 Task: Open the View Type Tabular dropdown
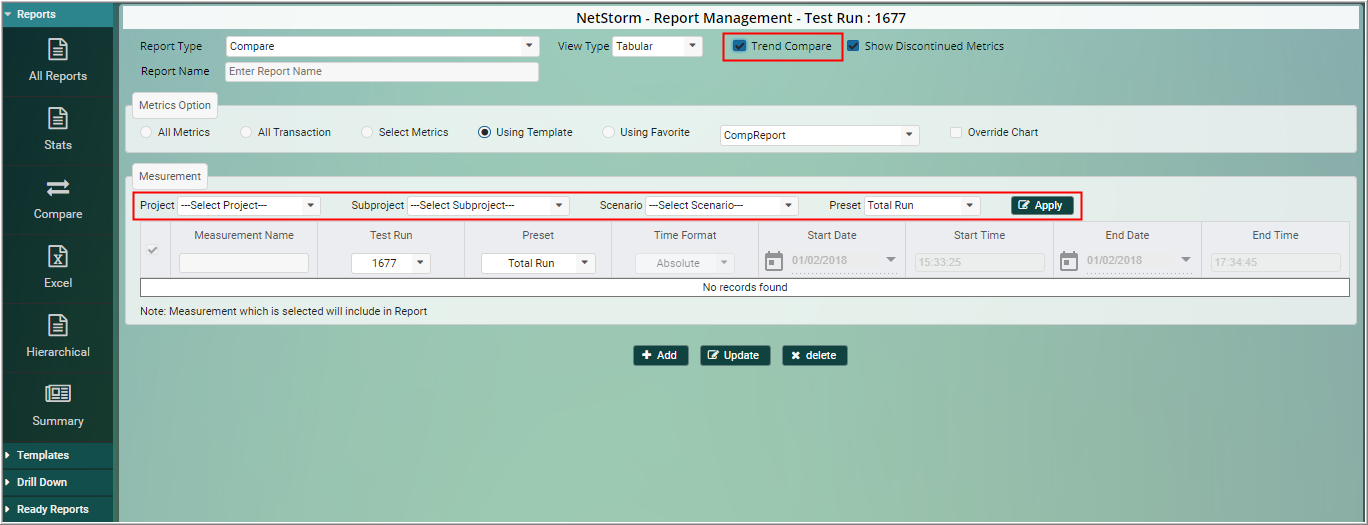(x=658, y=46)
